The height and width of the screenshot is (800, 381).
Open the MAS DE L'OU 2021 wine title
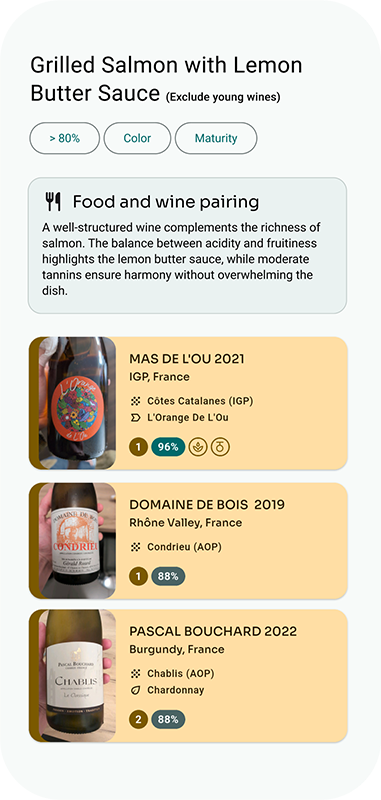(x=187, y=359)
